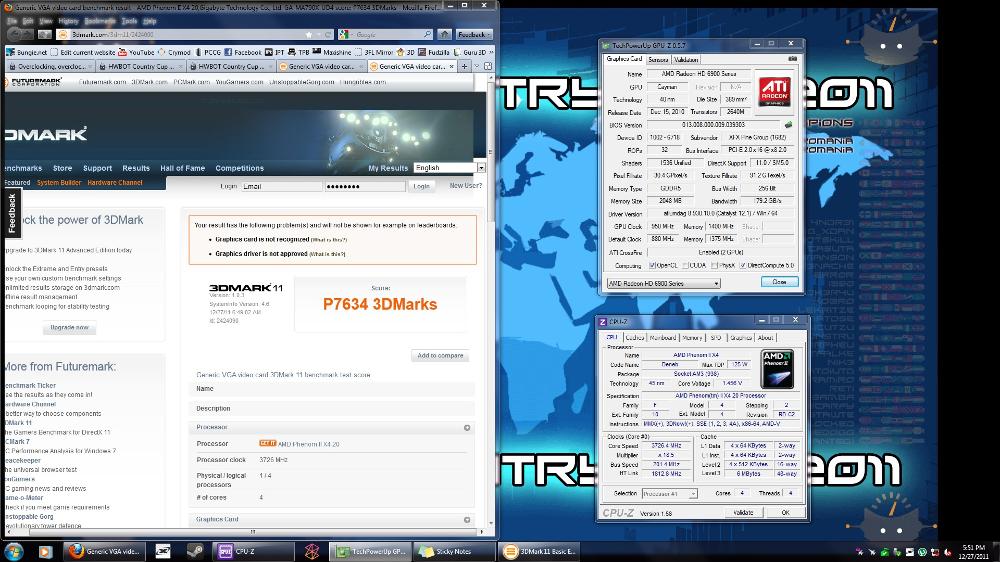Click Firefox home button
The height and width of the screenshot is (562, 1000).
[x=445, y=34]
